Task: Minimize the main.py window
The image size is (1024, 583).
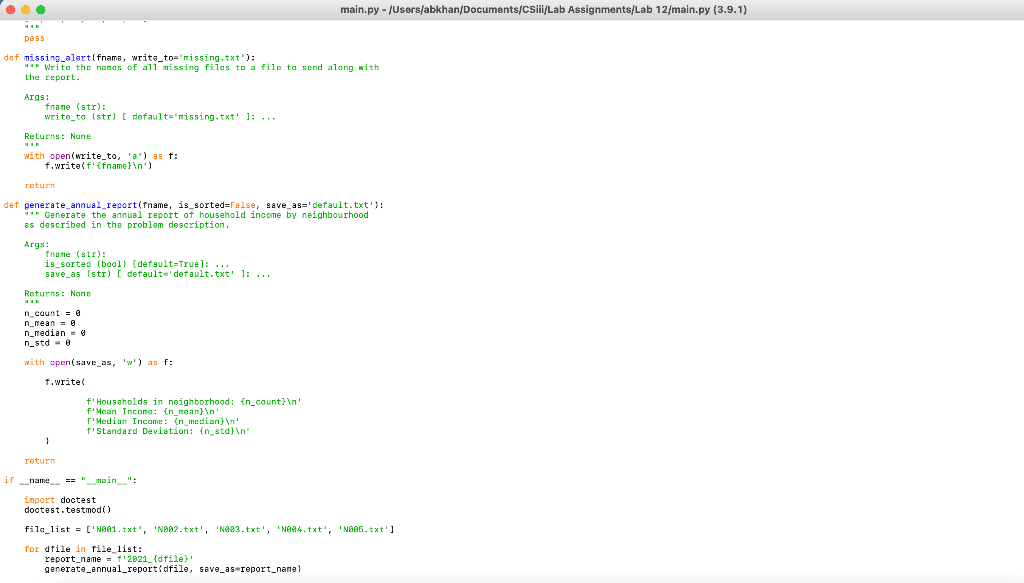Action: [x=25, y=10]
